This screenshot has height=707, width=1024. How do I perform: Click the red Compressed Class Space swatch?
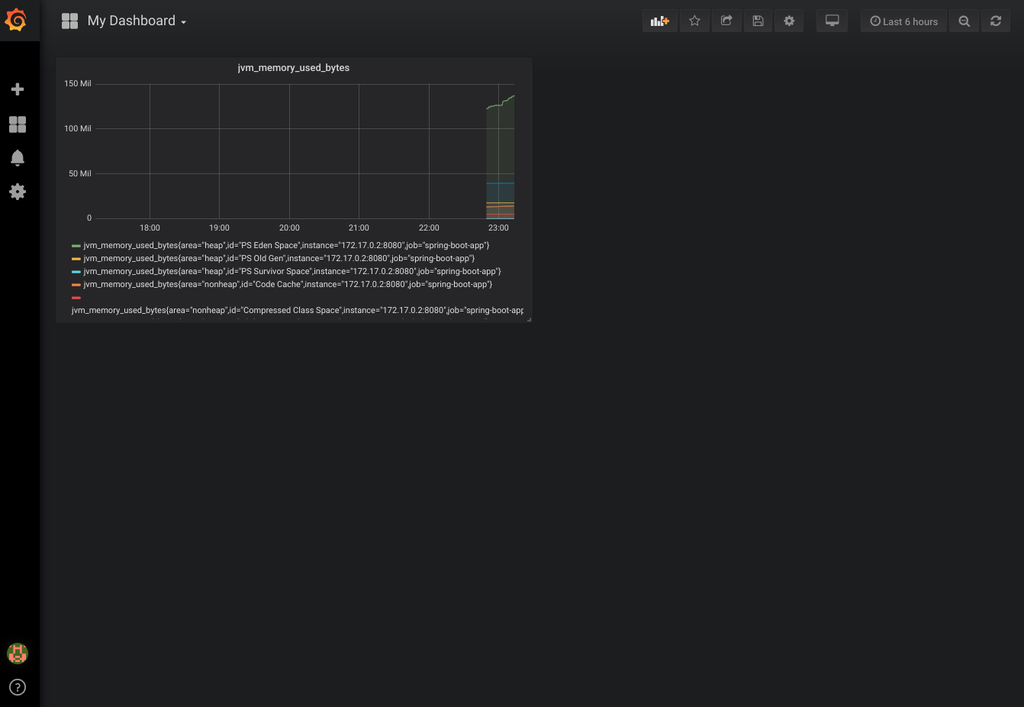[76, 298]
